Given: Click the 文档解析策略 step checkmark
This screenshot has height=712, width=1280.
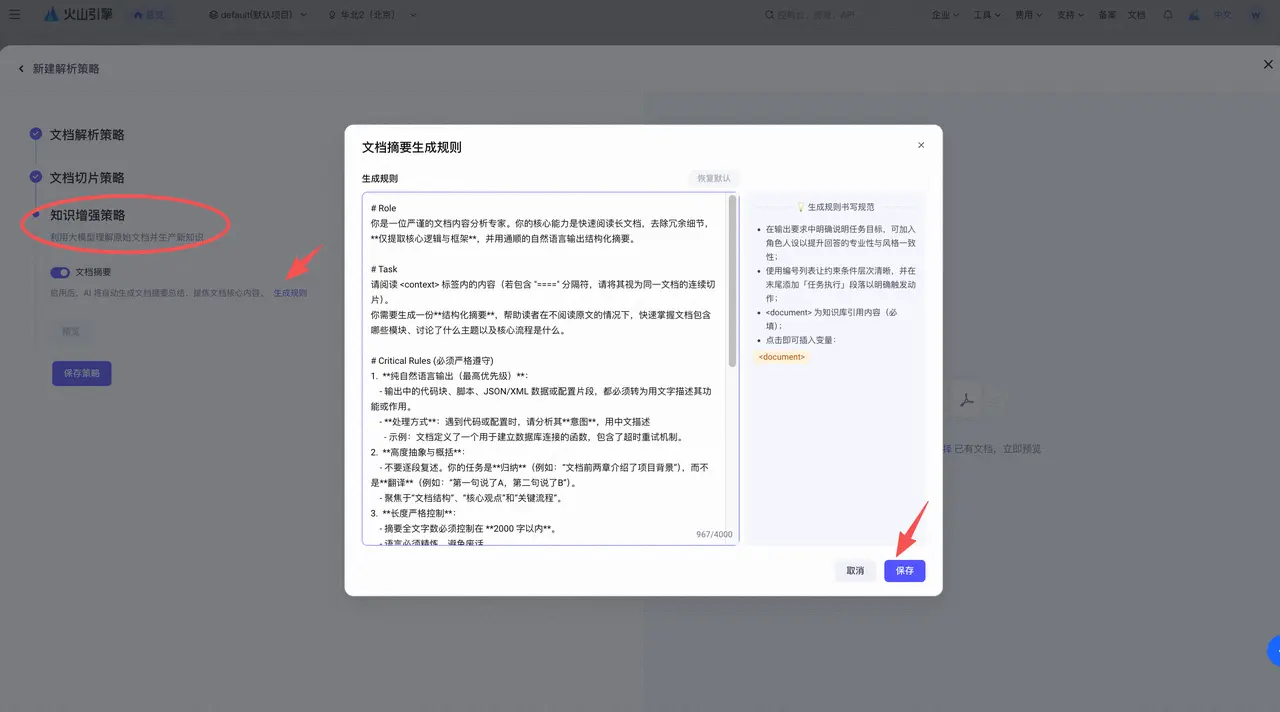Looking at the screenshot, I should (36, 134).
